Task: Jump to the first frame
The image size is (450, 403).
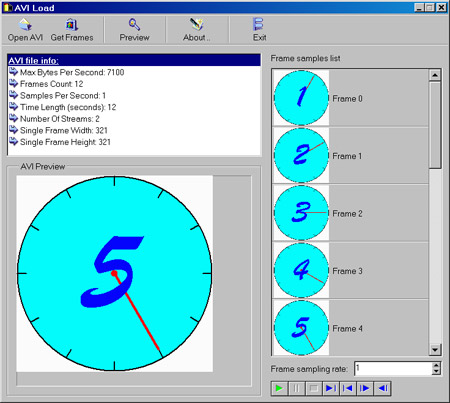Action: pos(348,388)
